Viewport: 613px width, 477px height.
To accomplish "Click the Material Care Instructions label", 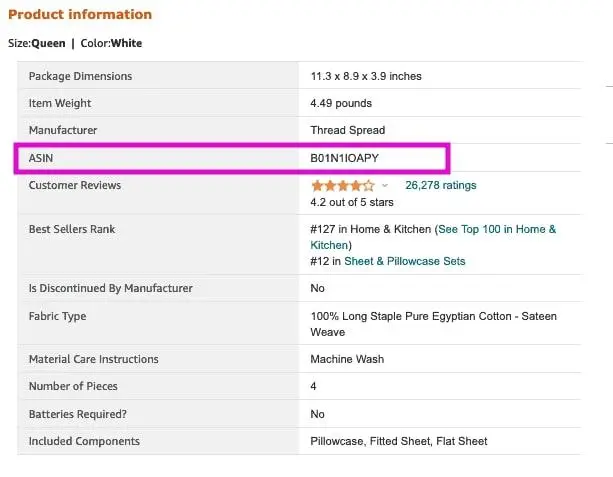I will pos(93,359).
